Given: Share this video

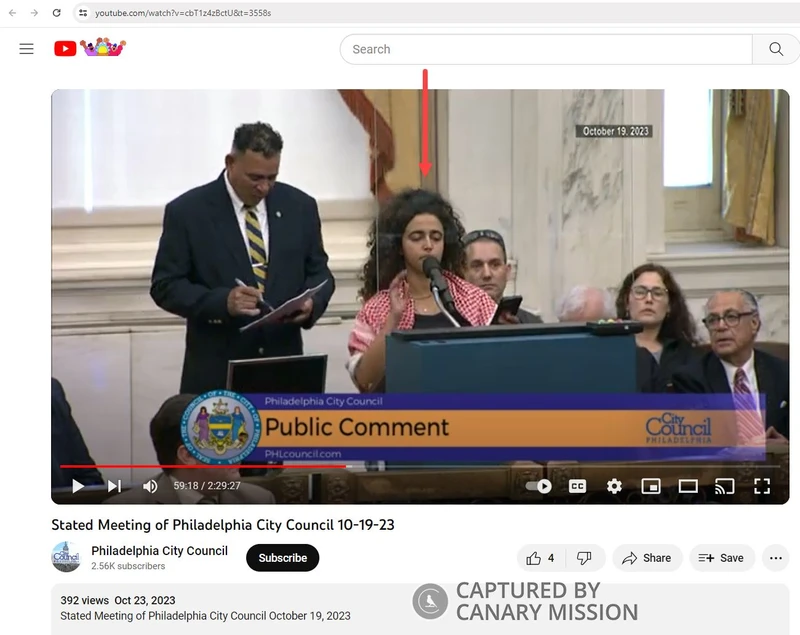Looking at the screenshot, I should tap(646, 558).
